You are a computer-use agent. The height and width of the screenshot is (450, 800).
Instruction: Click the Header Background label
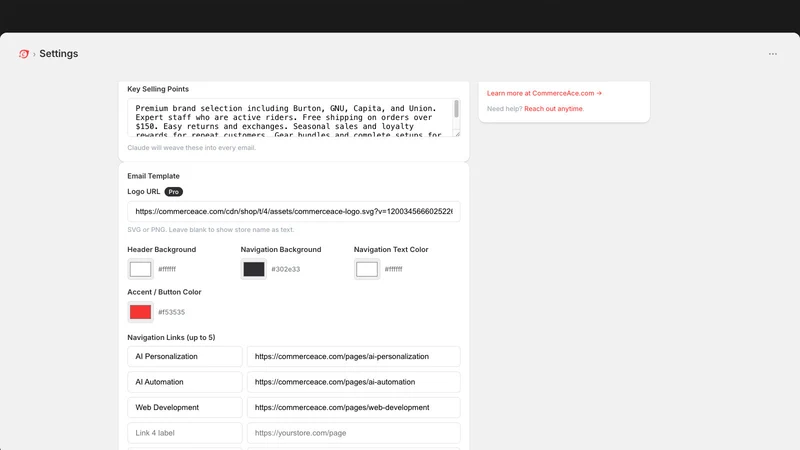[162, 249]
